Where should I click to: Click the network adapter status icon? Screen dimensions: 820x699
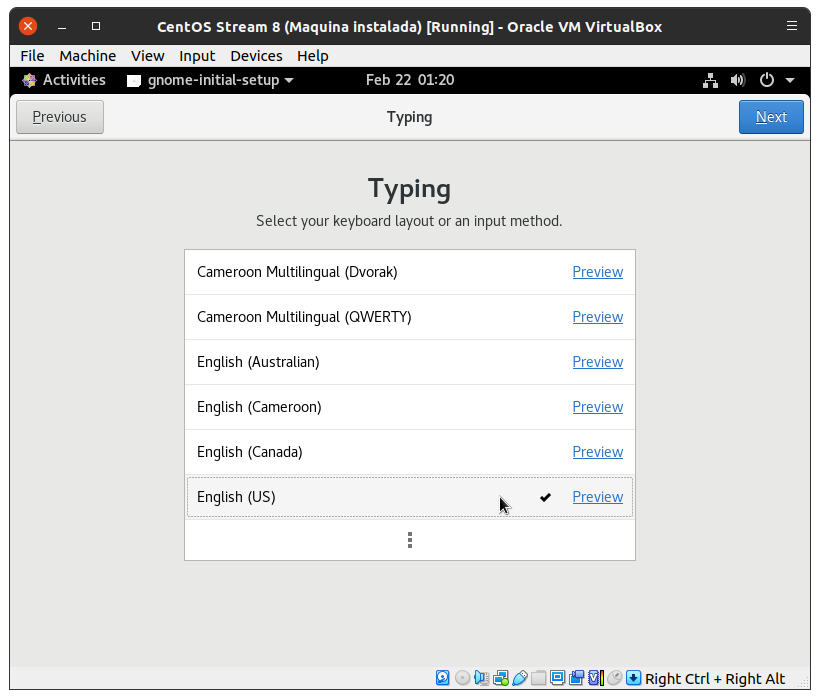click(500, 678)
